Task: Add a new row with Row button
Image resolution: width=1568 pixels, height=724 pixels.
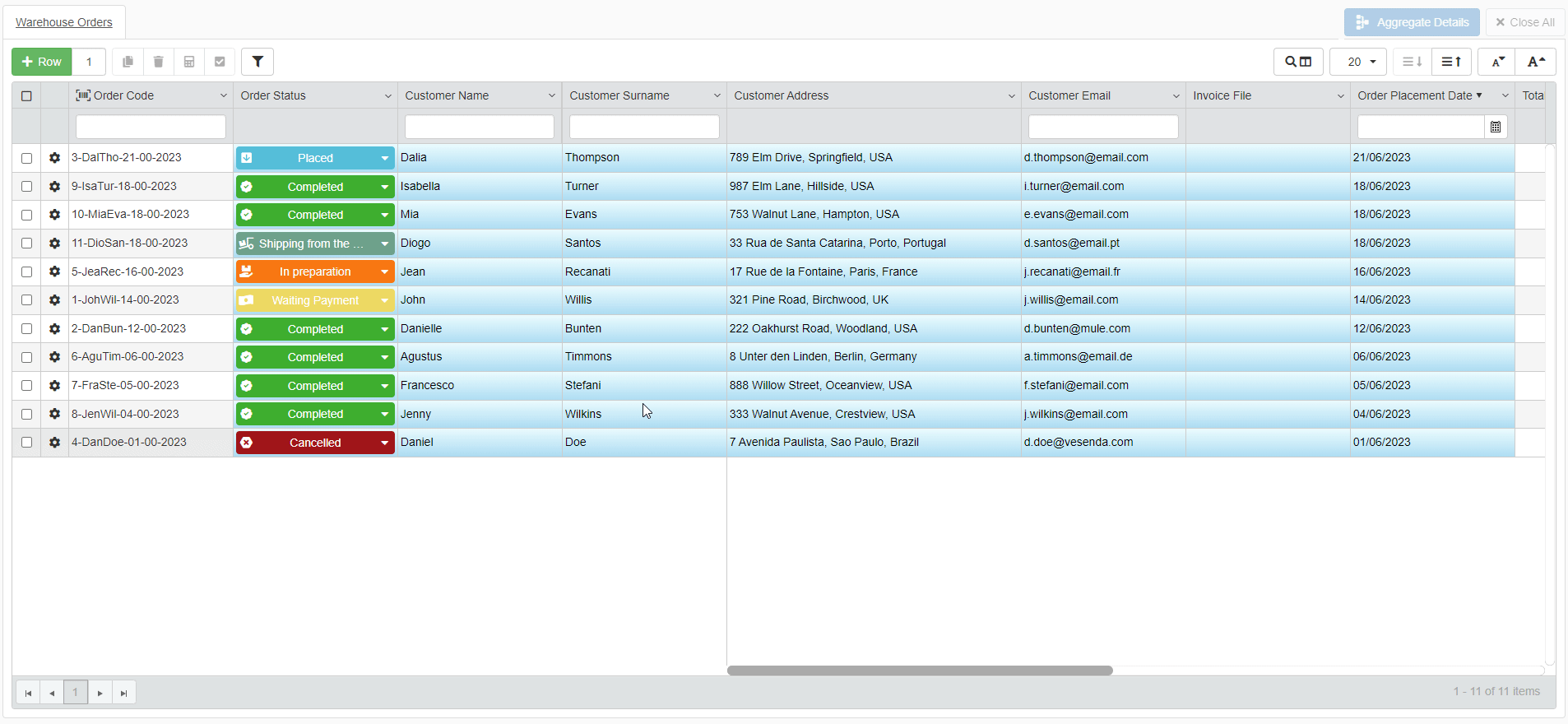Action: point(42,62)
